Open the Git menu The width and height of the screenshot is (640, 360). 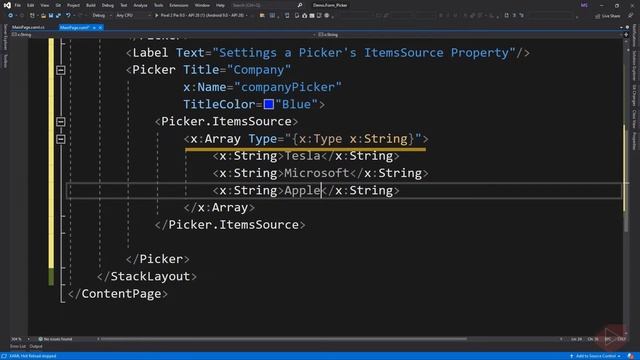(x=58, y=5)
